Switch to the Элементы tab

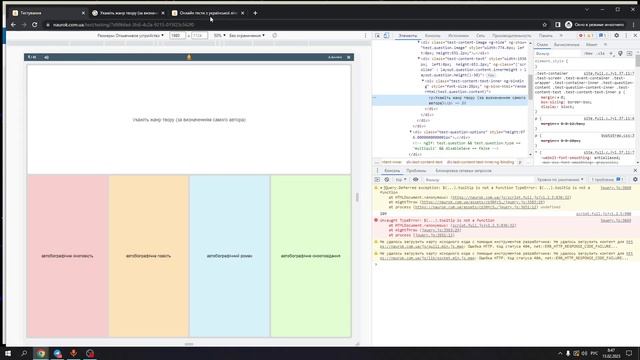(408, 36)
